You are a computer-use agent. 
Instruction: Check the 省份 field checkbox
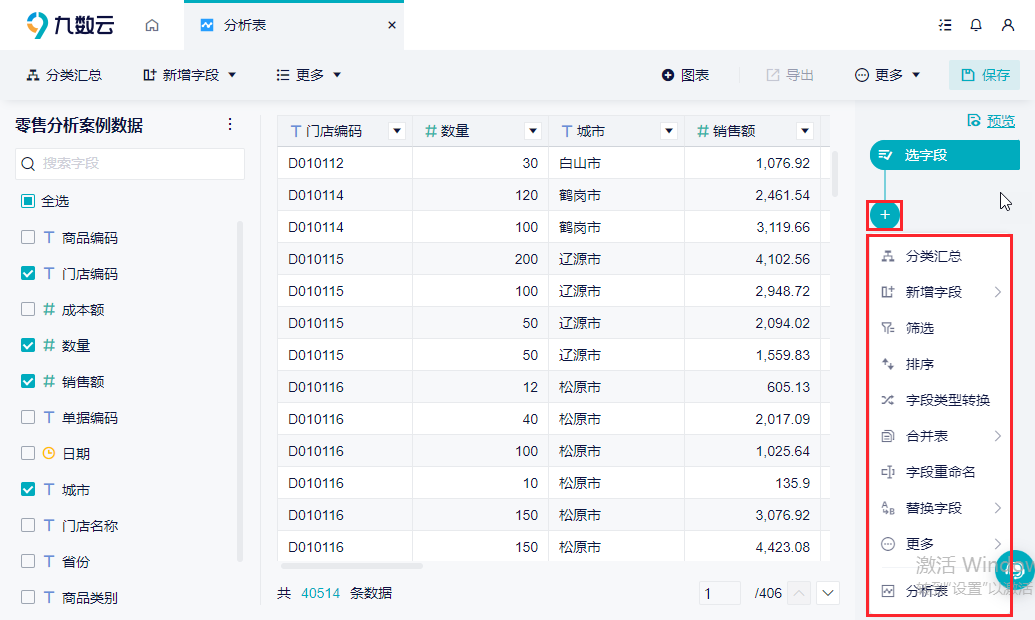pos(28,561)
